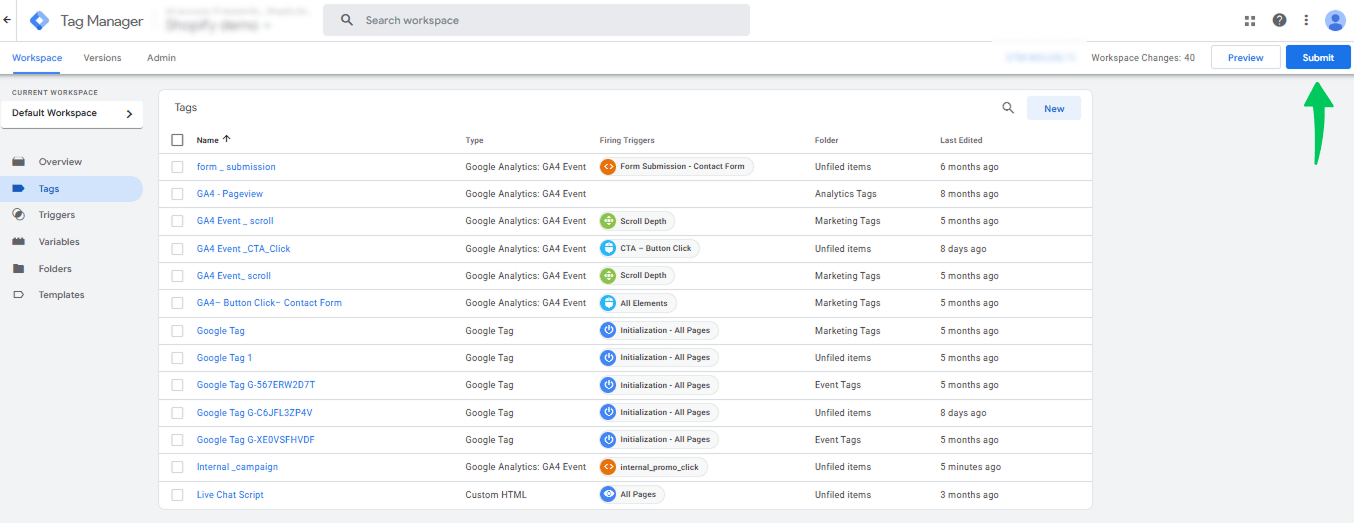Check the GA4 Event _CTA_Click checkbox
The image size is (1354, 523).
(x=177, y=248)
